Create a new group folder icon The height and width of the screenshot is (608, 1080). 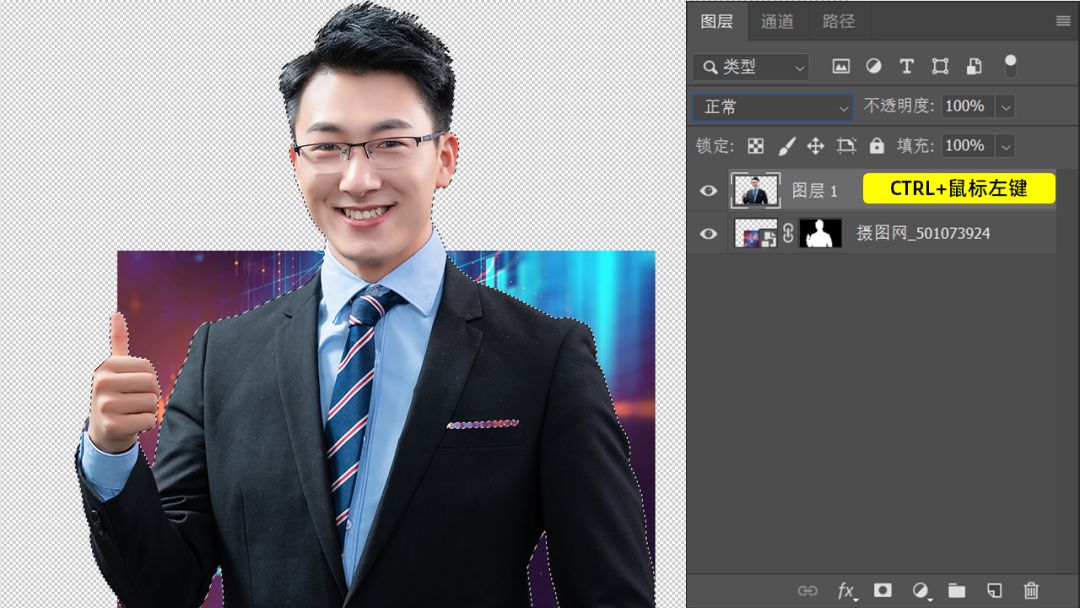pos(957,590)
